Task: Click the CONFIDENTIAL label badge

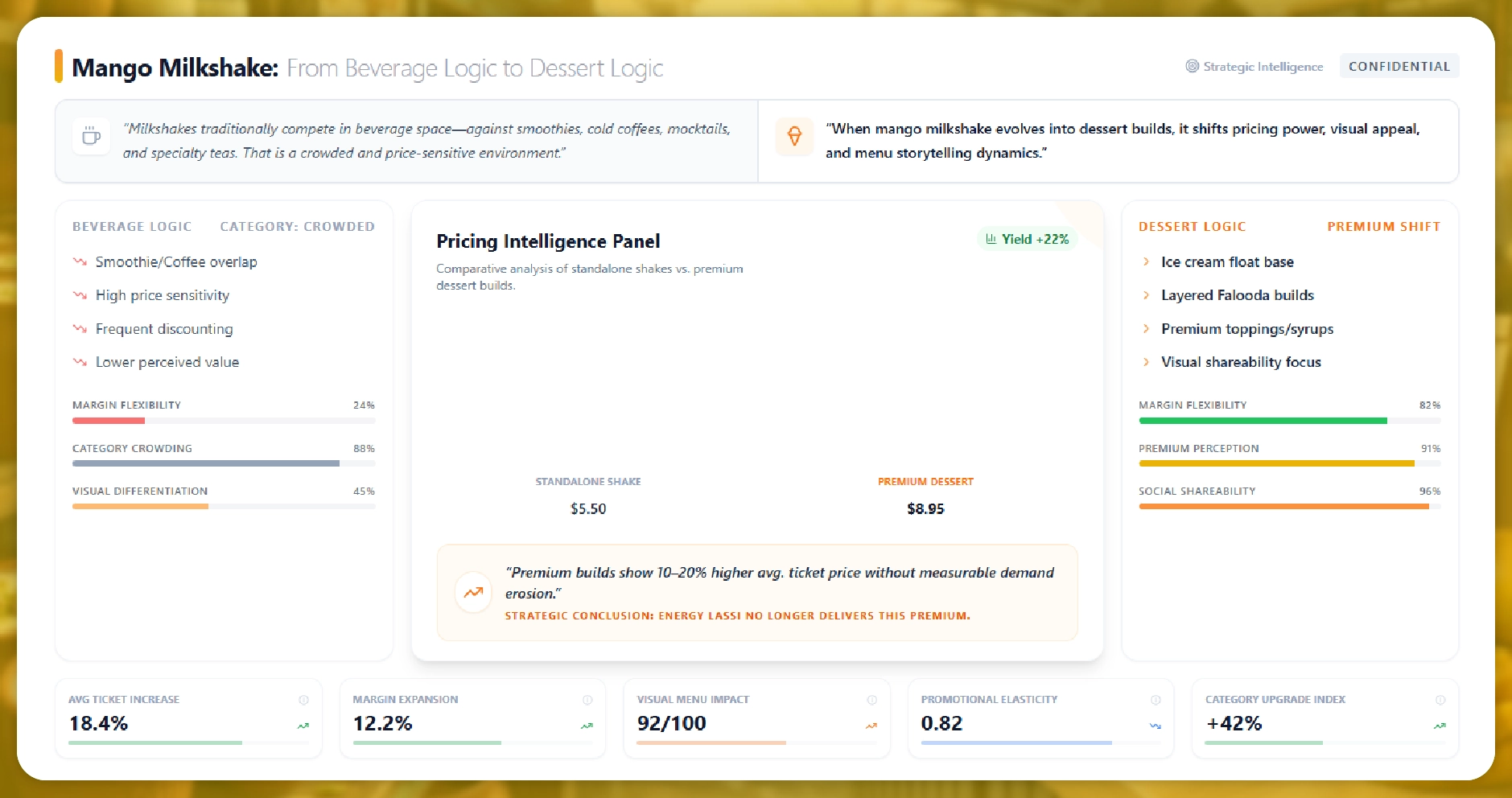Action: pos(1399,66)
